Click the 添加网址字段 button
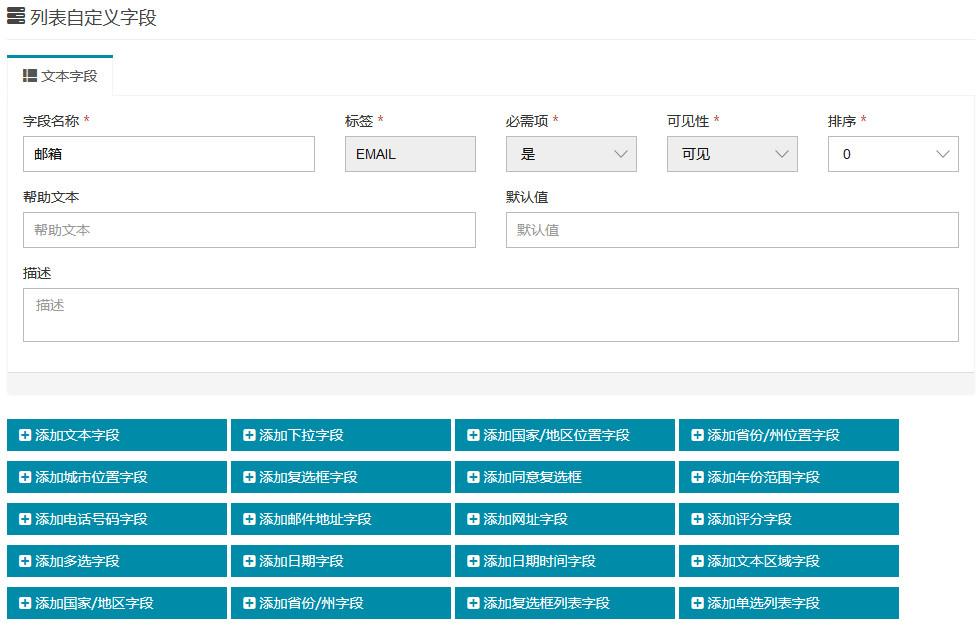The image size is (979, 627). coord(565,519)
